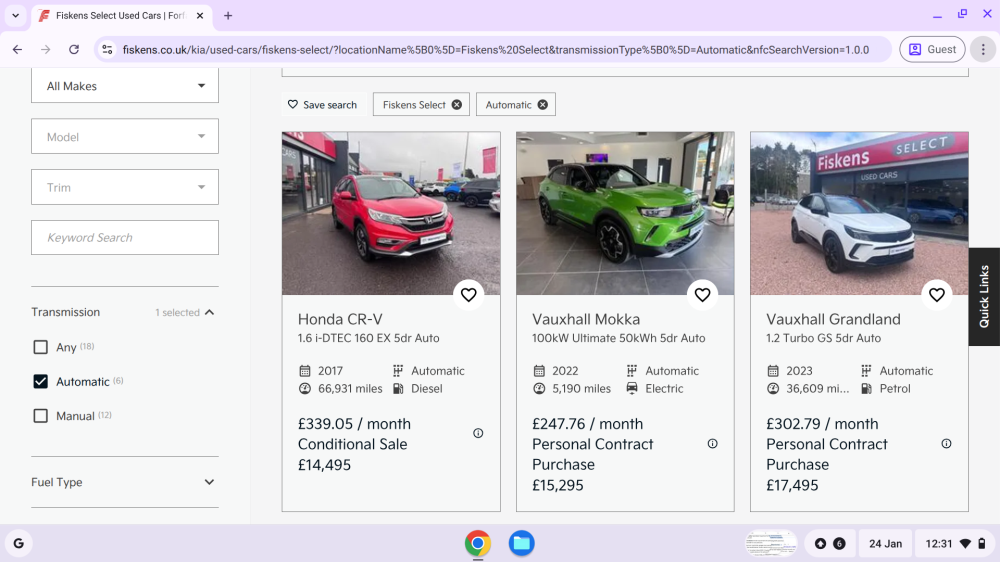This screenshot has width=1000, height=562.
Task: Click '66,931 miles' on the Honda card
Action: [x=350, y=388]
